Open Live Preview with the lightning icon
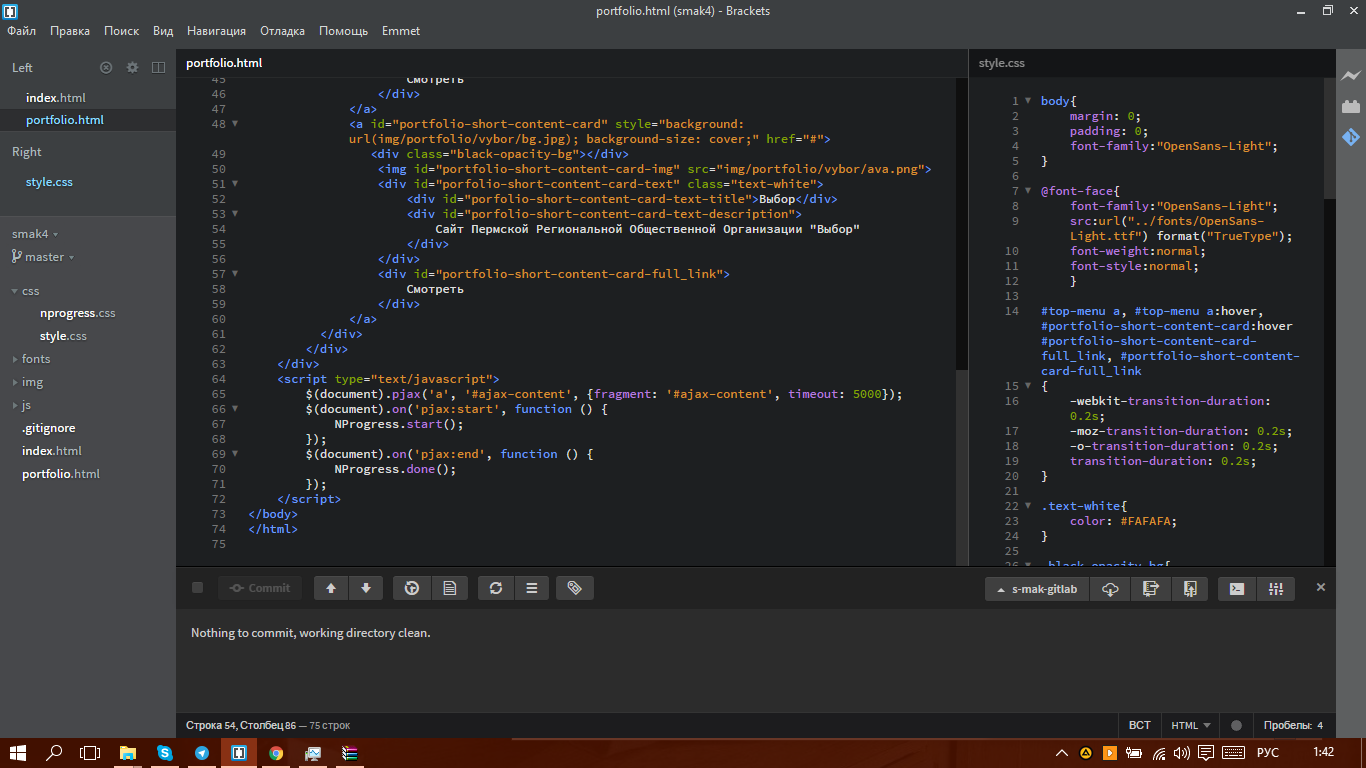The image size is (1366, 768). pos(1351,76)
